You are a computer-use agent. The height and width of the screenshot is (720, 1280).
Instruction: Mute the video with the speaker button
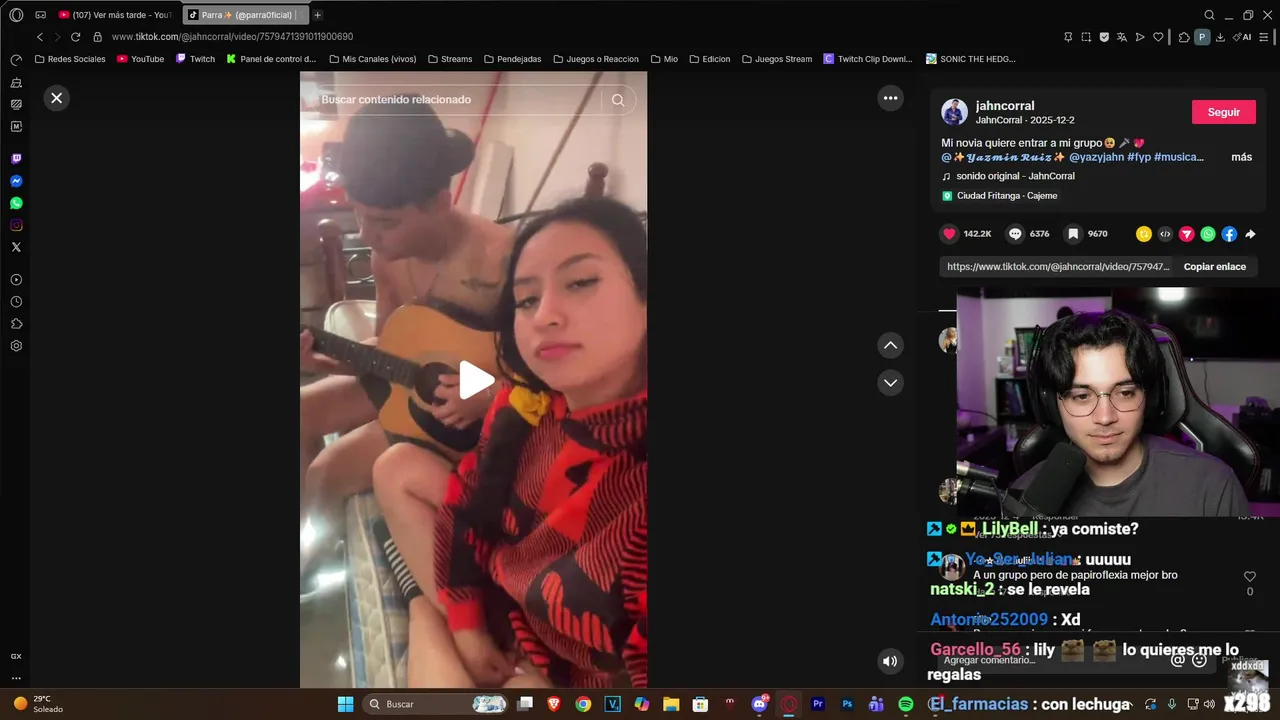(x=890, y=661)
